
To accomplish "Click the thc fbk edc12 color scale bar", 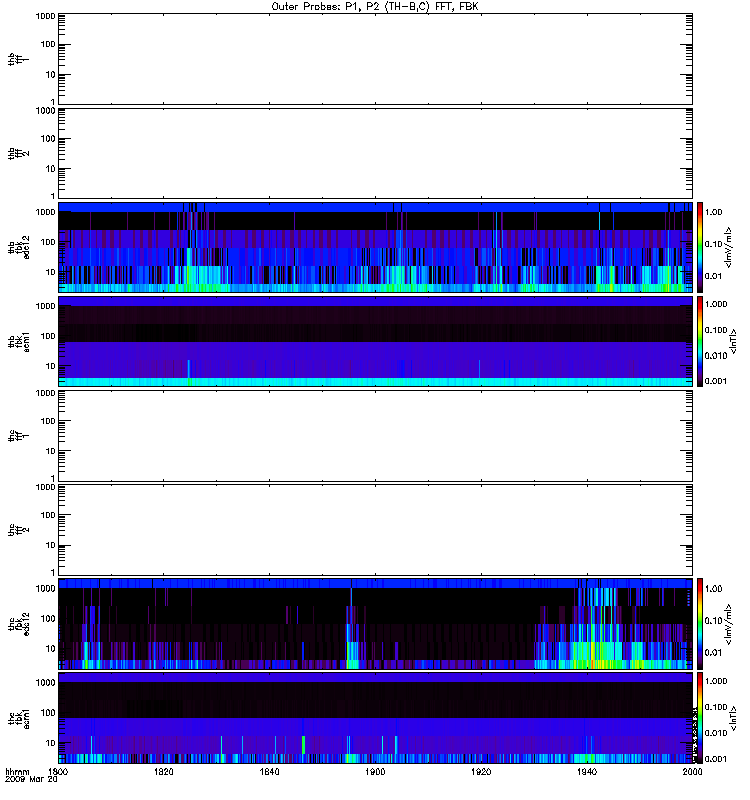I will click(x=700, y=624).
